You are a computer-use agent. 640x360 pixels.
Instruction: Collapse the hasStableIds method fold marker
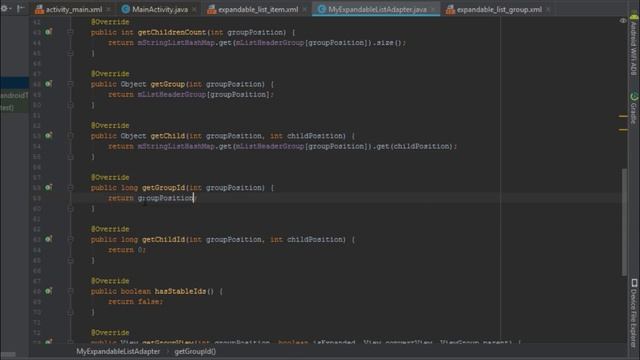coord(70,291)
